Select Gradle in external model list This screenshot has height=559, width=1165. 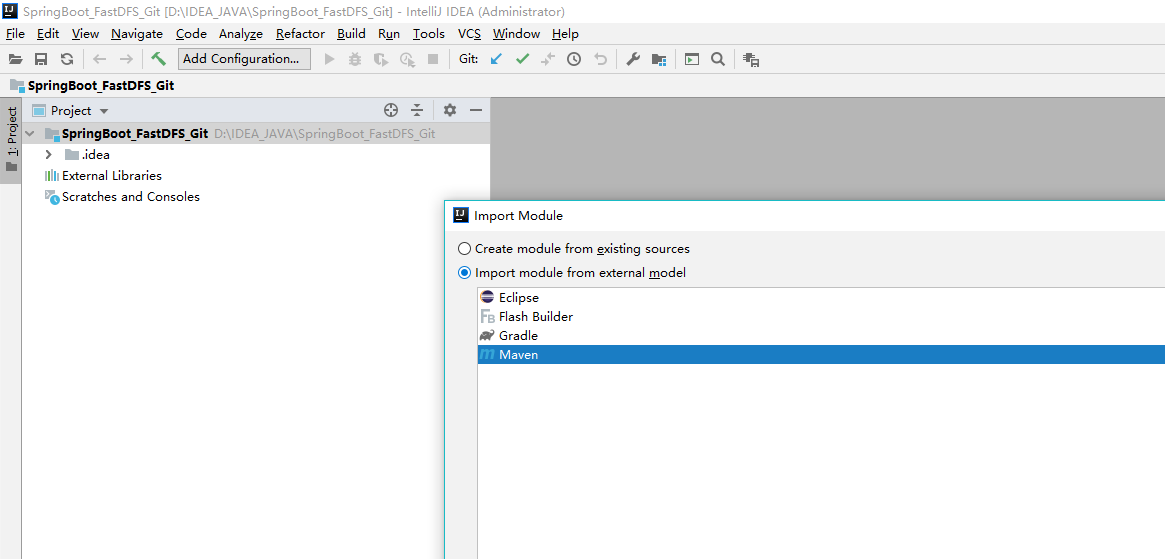pos(821,336)
